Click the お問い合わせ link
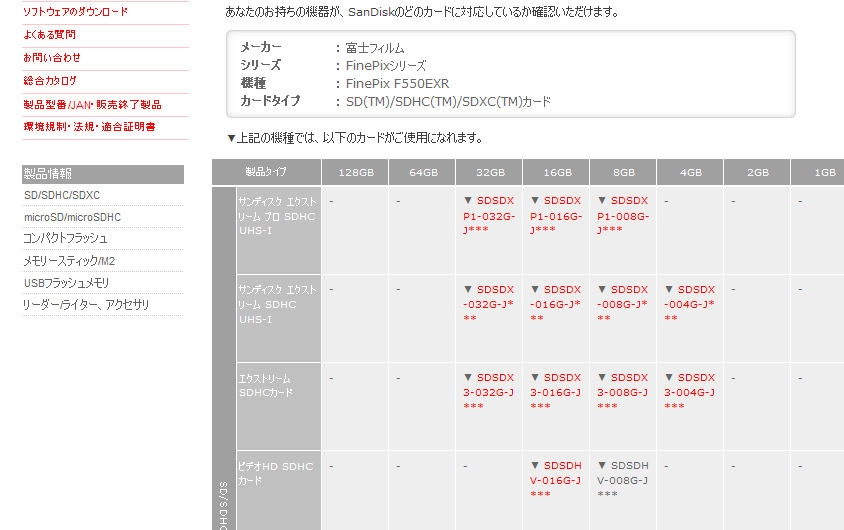Screen dimensions: 844x530 pos(52,58)
